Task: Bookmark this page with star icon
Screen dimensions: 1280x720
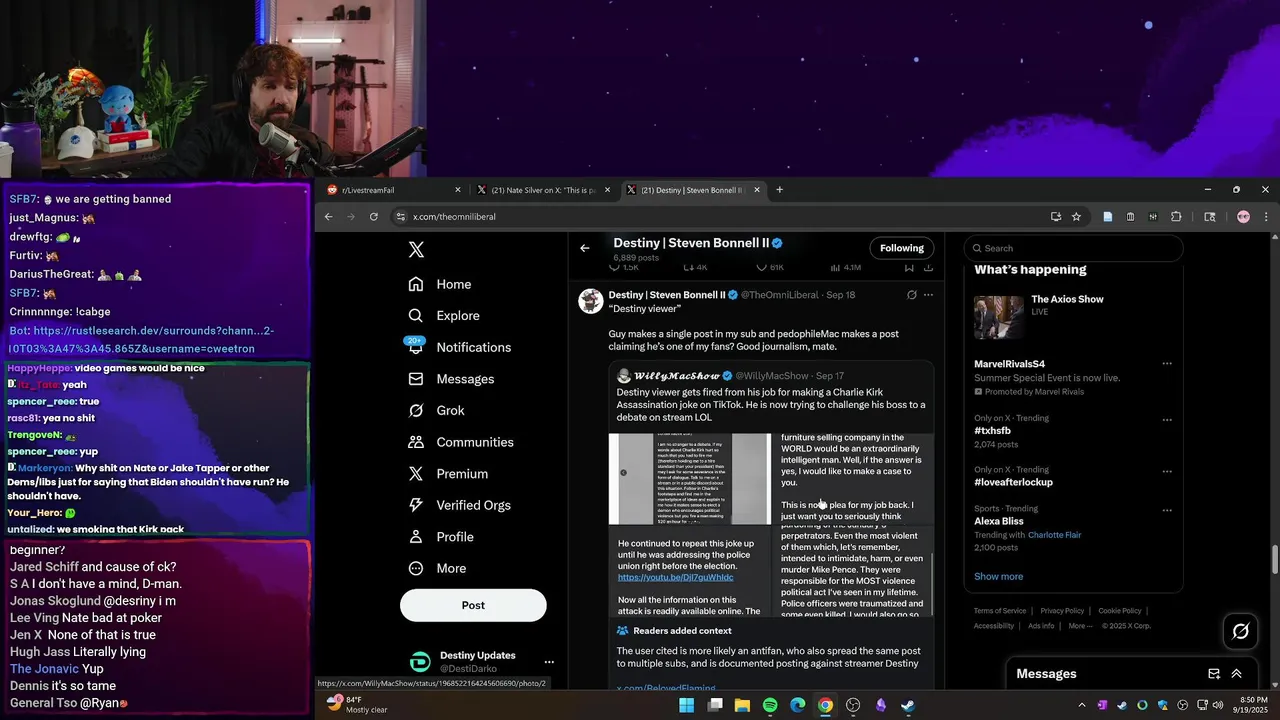Action: (1076, 217)
